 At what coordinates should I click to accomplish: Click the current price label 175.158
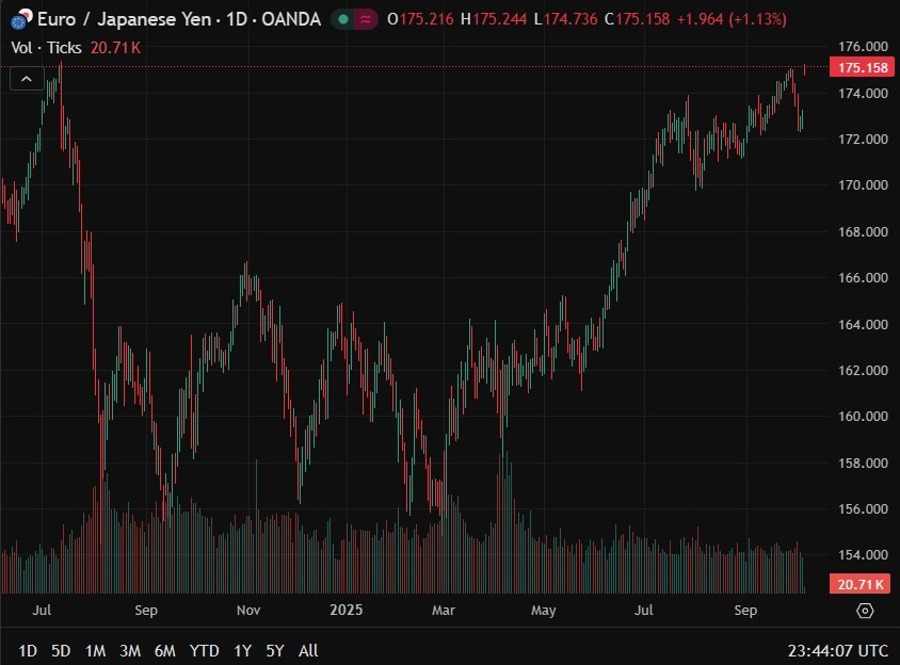[860, 67]
